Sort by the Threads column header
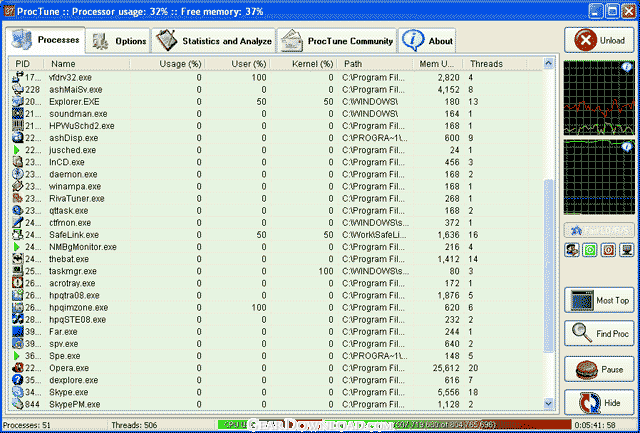This screenshot has width=640, height=433. [495, 64]
